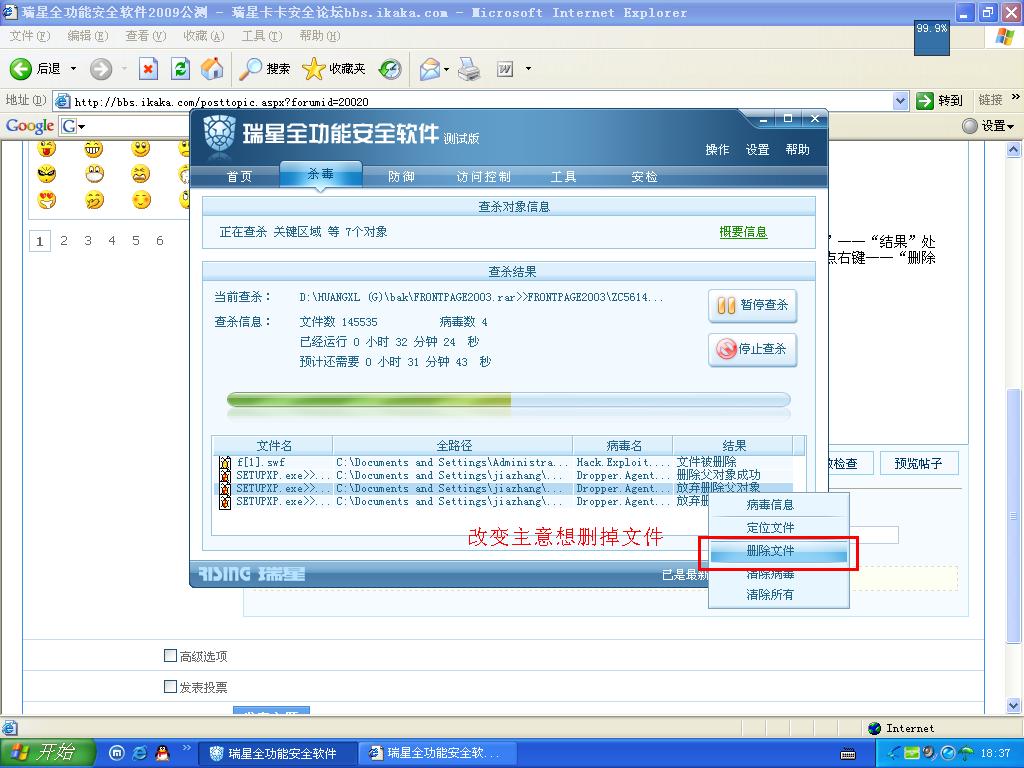Click the IE quick launch icon
Screen dimensions: 1024x768
click(140, 753)
